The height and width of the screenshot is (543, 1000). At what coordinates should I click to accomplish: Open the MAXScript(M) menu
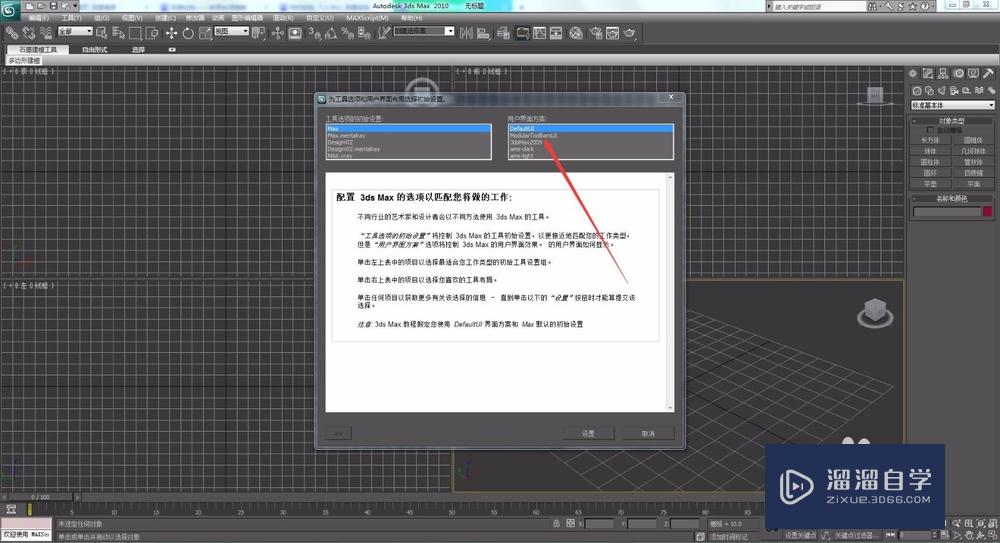pos(367,18)
